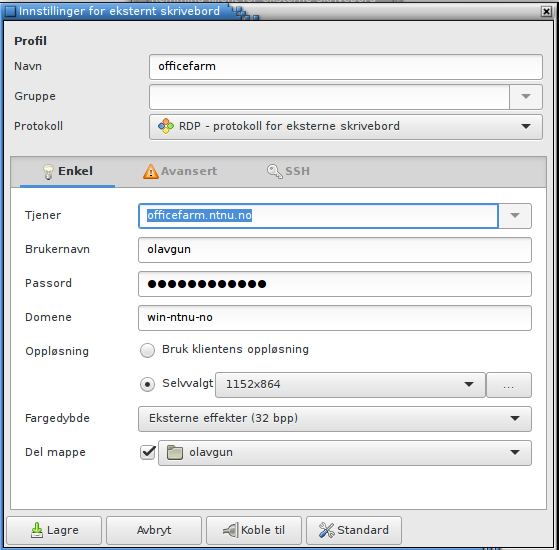This screenshot has height=550, width=559.
Task: Select the Selvvalgt resolution radio button
Action: coord(147,384)
